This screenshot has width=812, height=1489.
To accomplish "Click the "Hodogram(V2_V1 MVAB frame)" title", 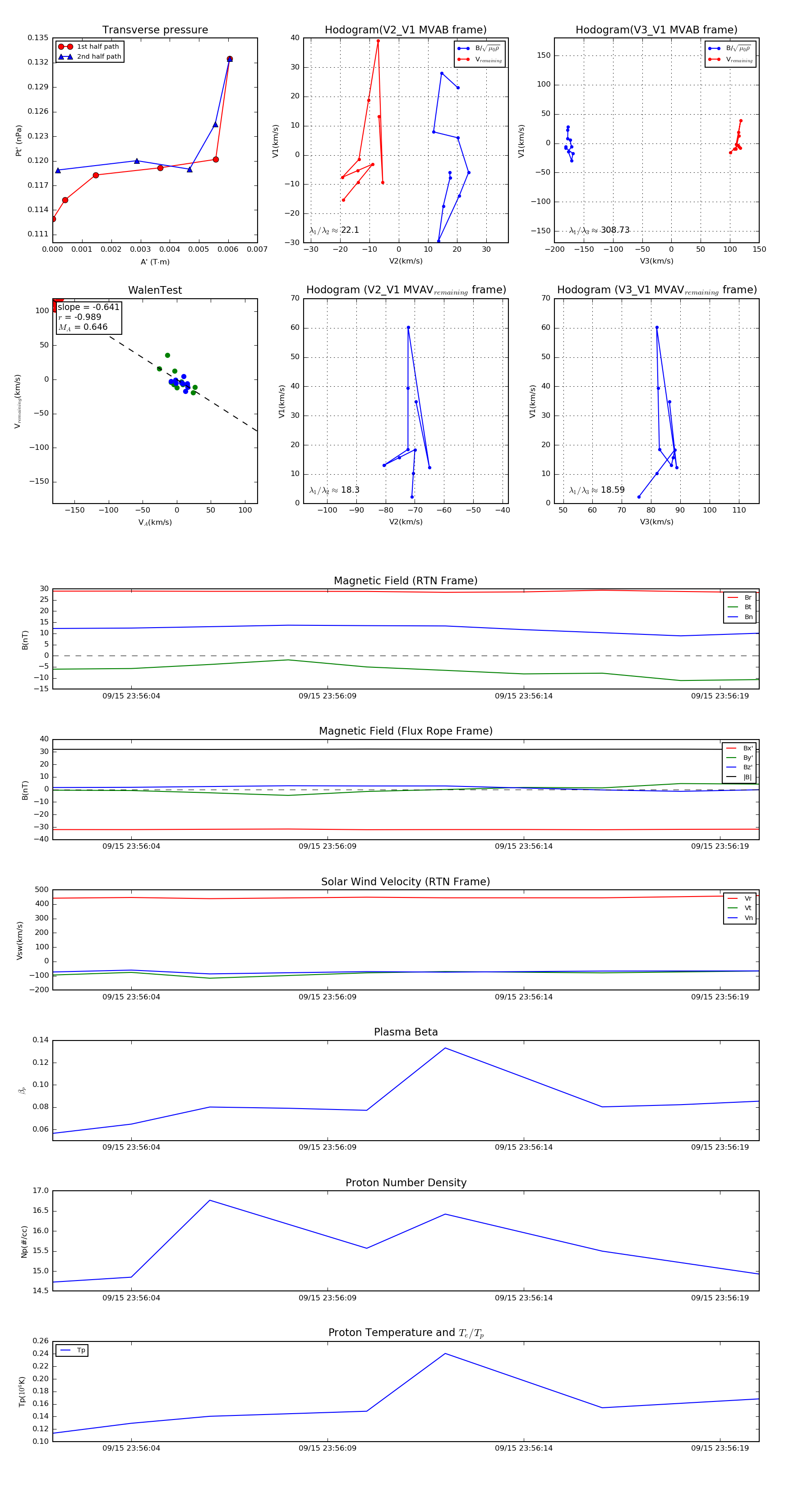I will tap(406, 30).
